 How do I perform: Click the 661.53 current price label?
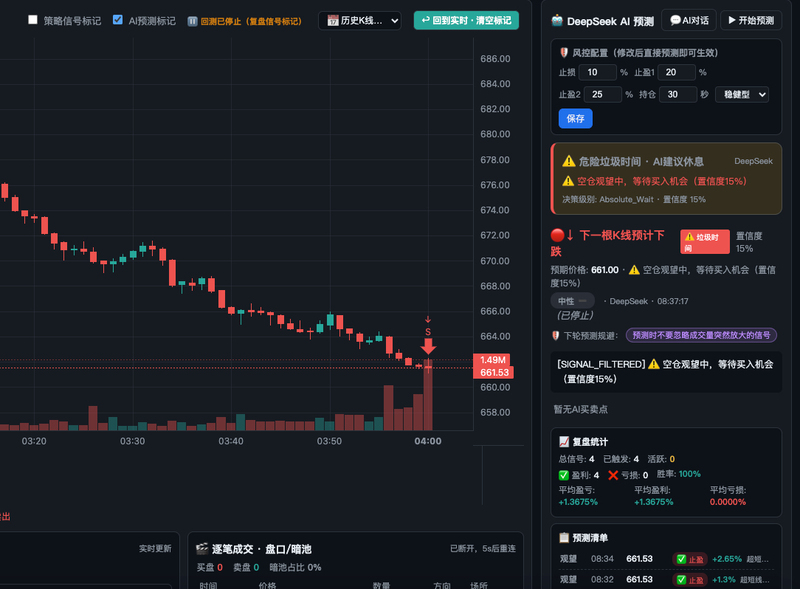[x=493, y=373]
